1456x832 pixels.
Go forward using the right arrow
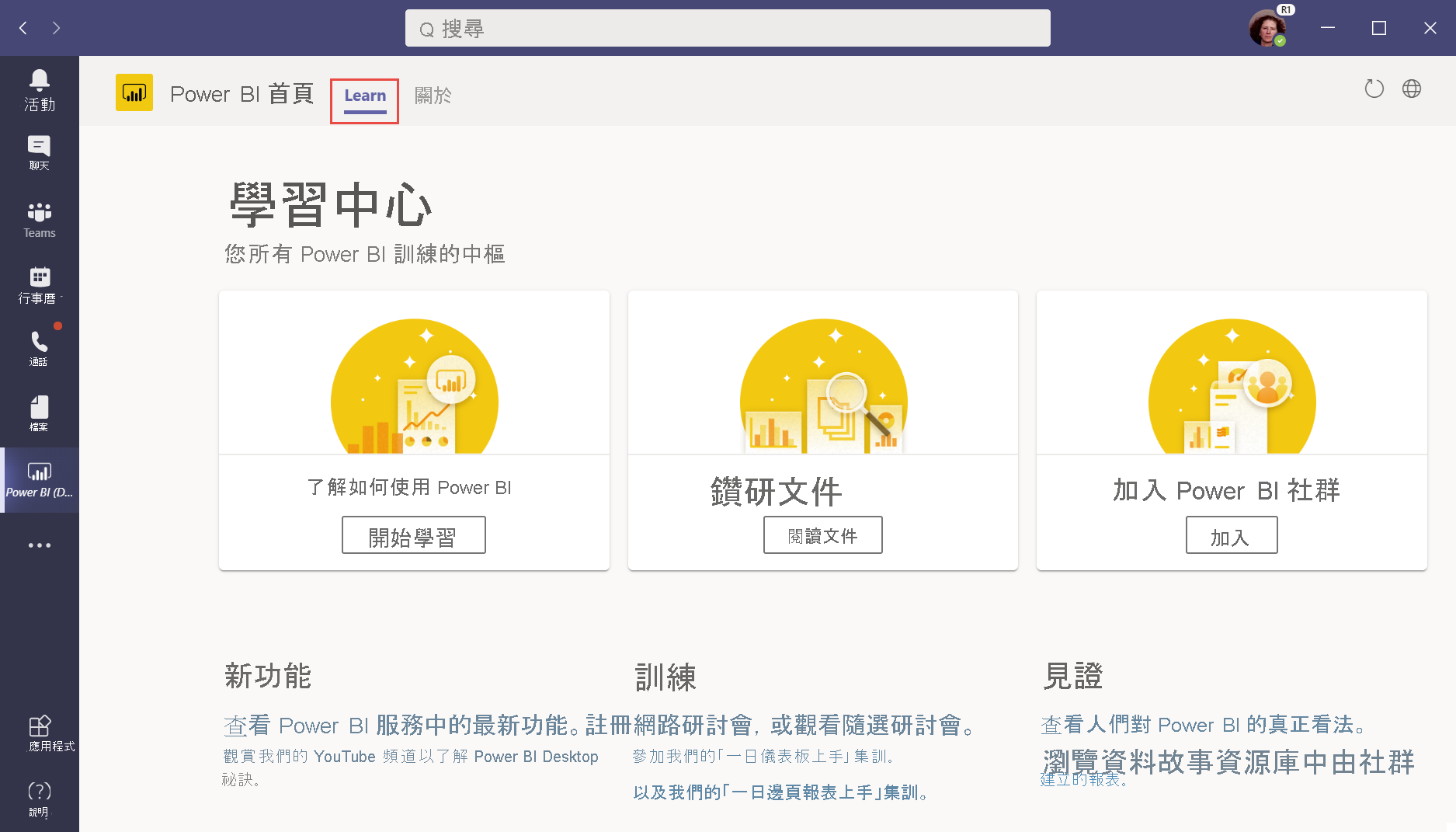pos(56,28)
